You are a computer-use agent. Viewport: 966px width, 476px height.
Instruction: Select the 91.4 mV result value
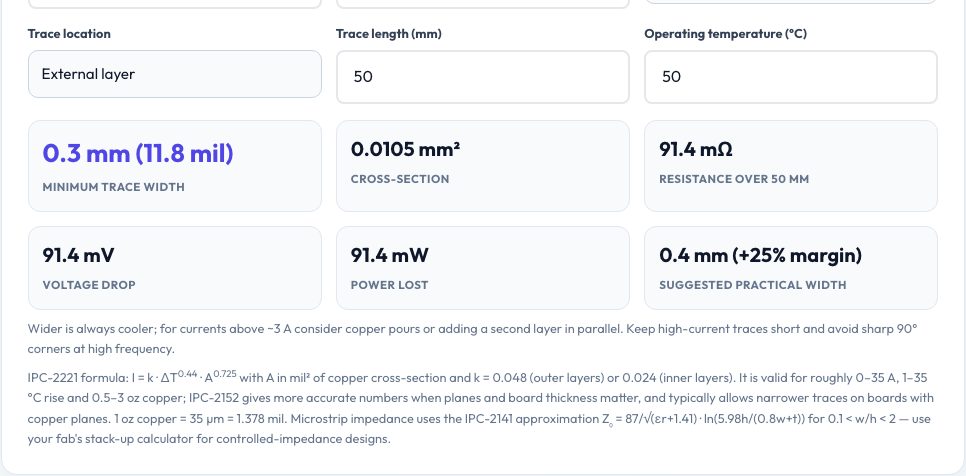[78, 255]
